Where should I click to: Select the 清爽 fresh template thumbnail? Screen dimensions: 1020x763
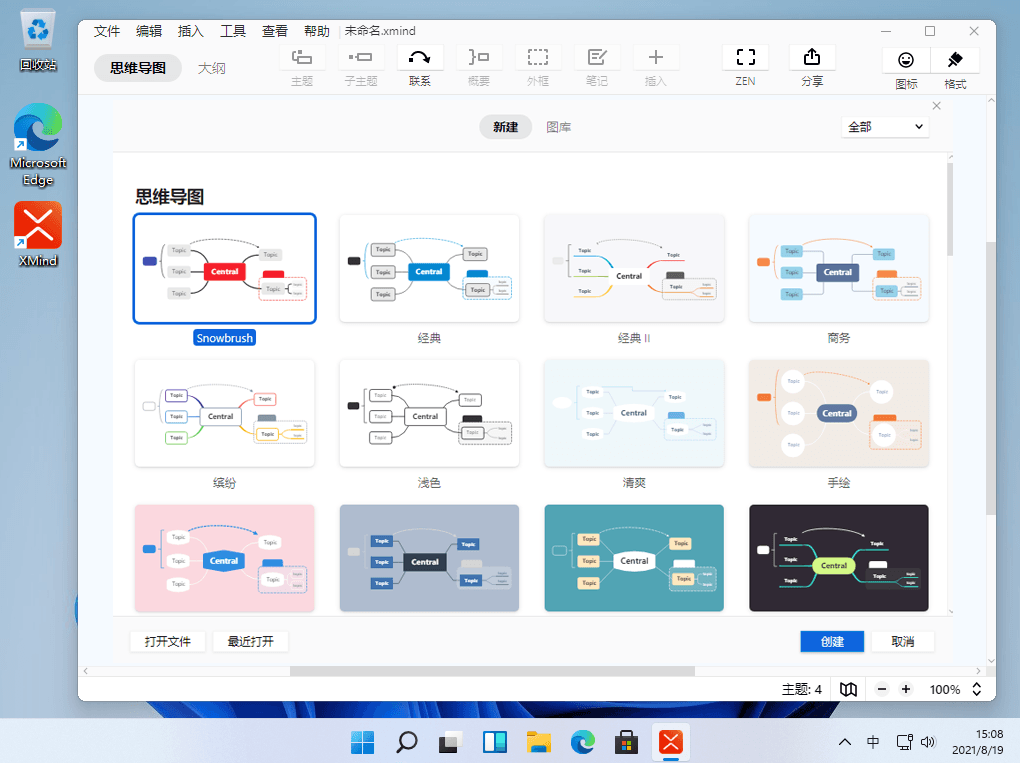[x=634, y=413]
